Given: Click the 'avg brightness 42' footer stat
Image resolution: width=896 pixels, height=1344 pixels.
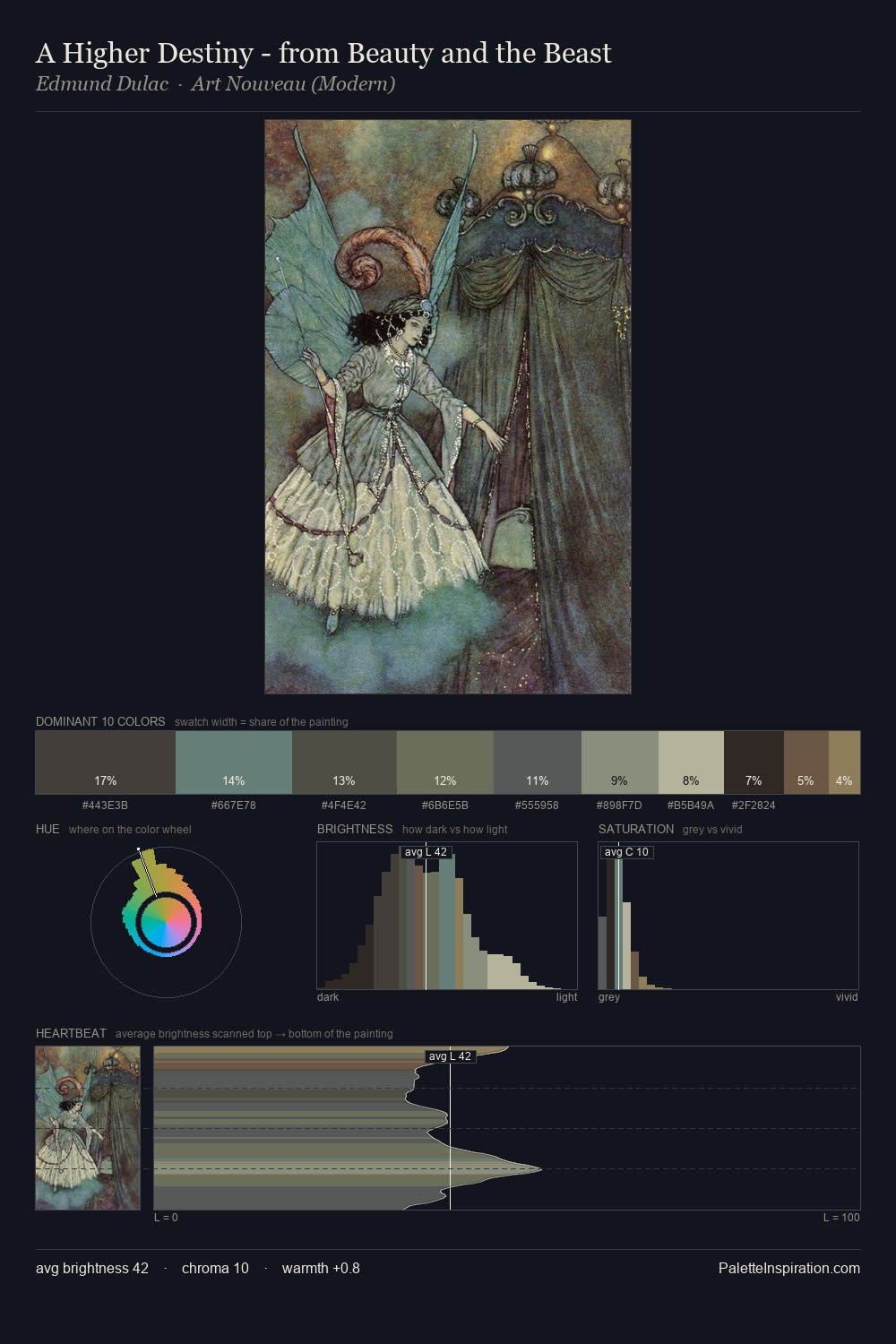Looking at the screenshot, I should (92, 1268).
